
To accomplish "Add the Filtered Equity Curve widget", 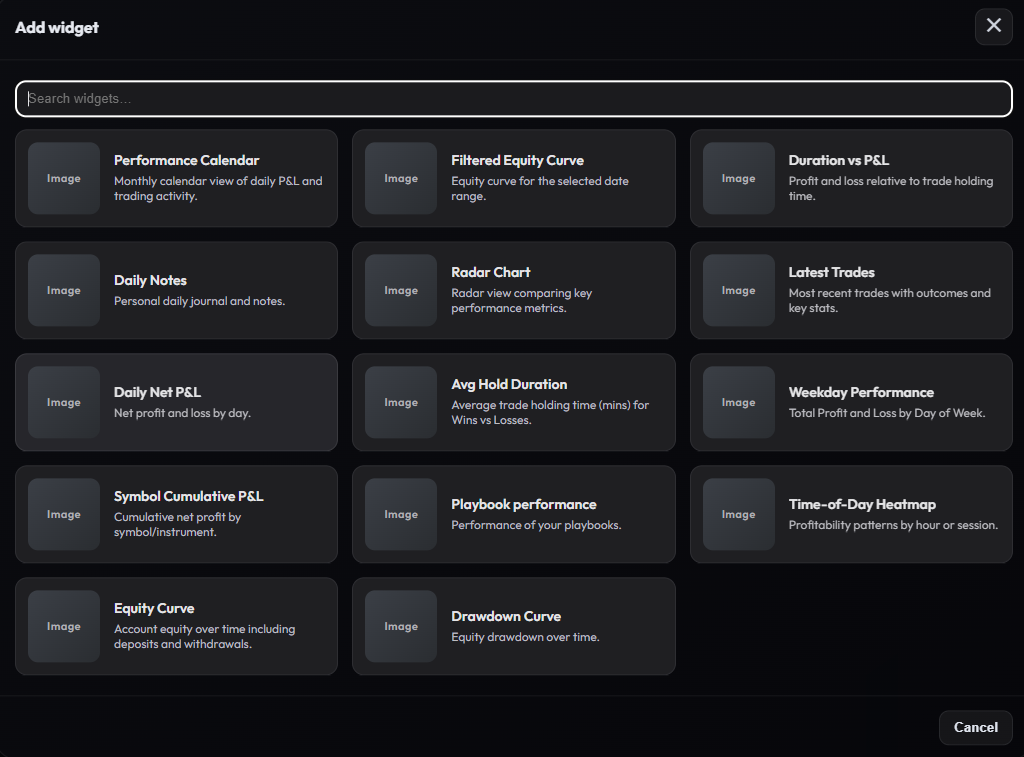I will [513, 178].
